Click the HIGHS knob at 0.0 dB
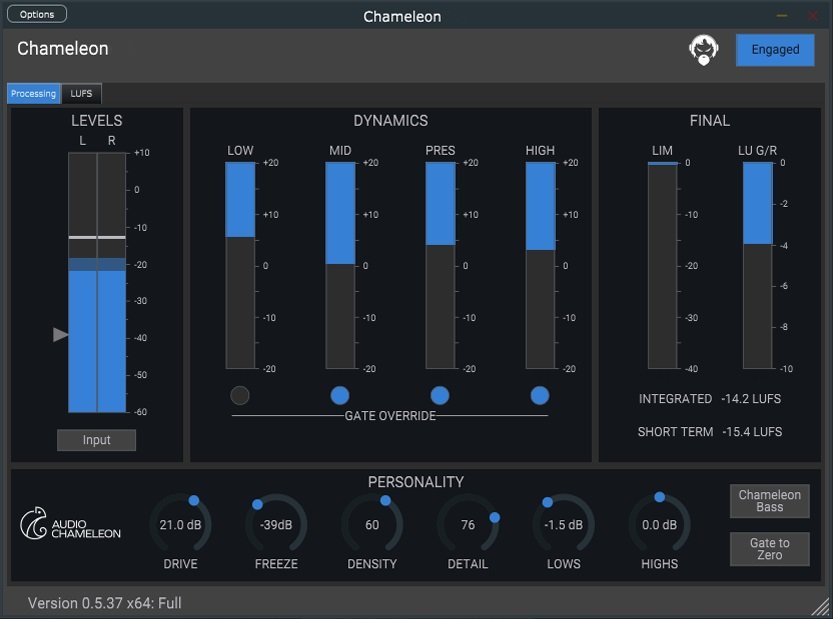 pos(659,524)
